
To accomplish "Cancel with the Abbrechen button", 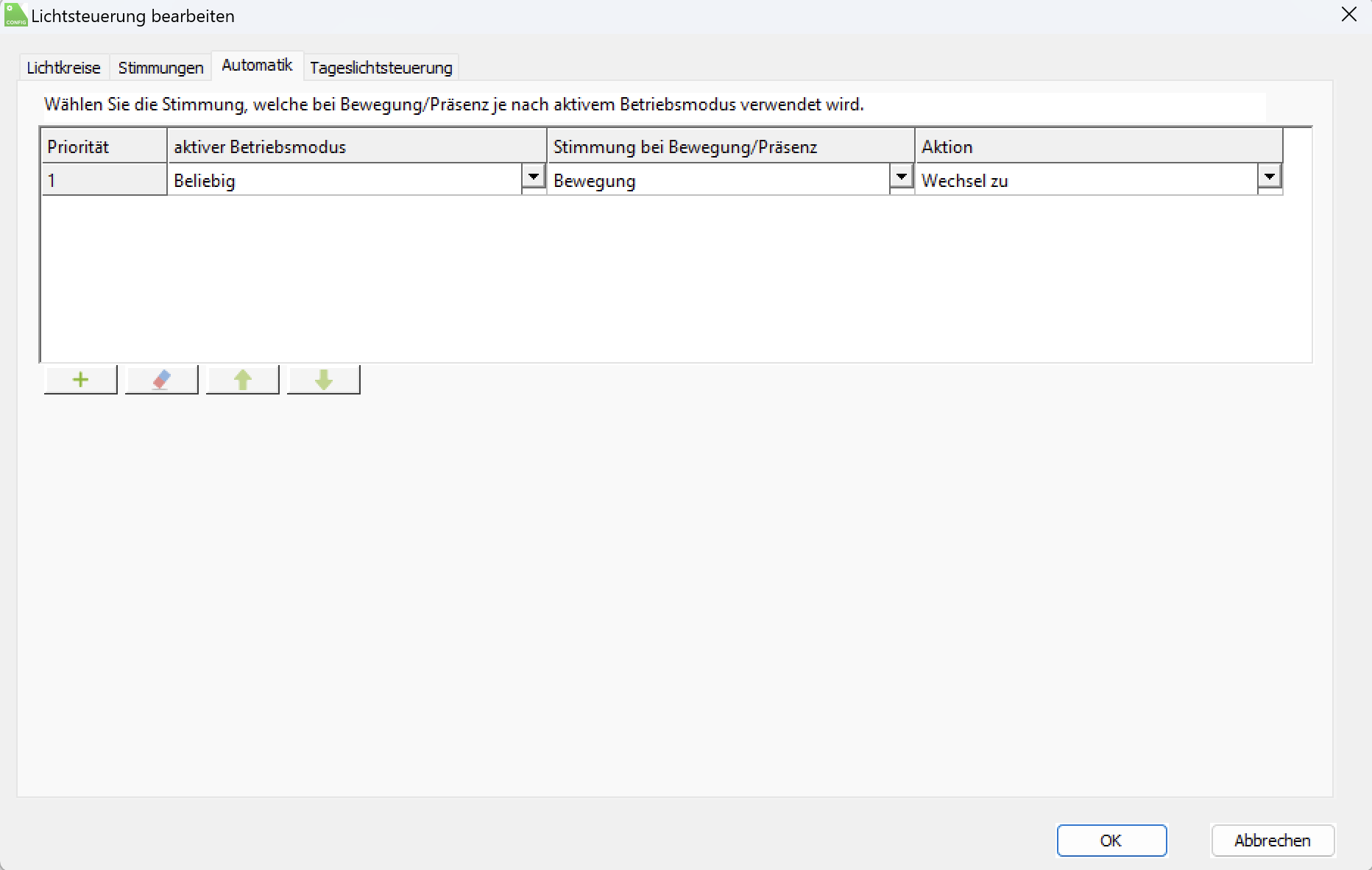I will [1273, 841].
